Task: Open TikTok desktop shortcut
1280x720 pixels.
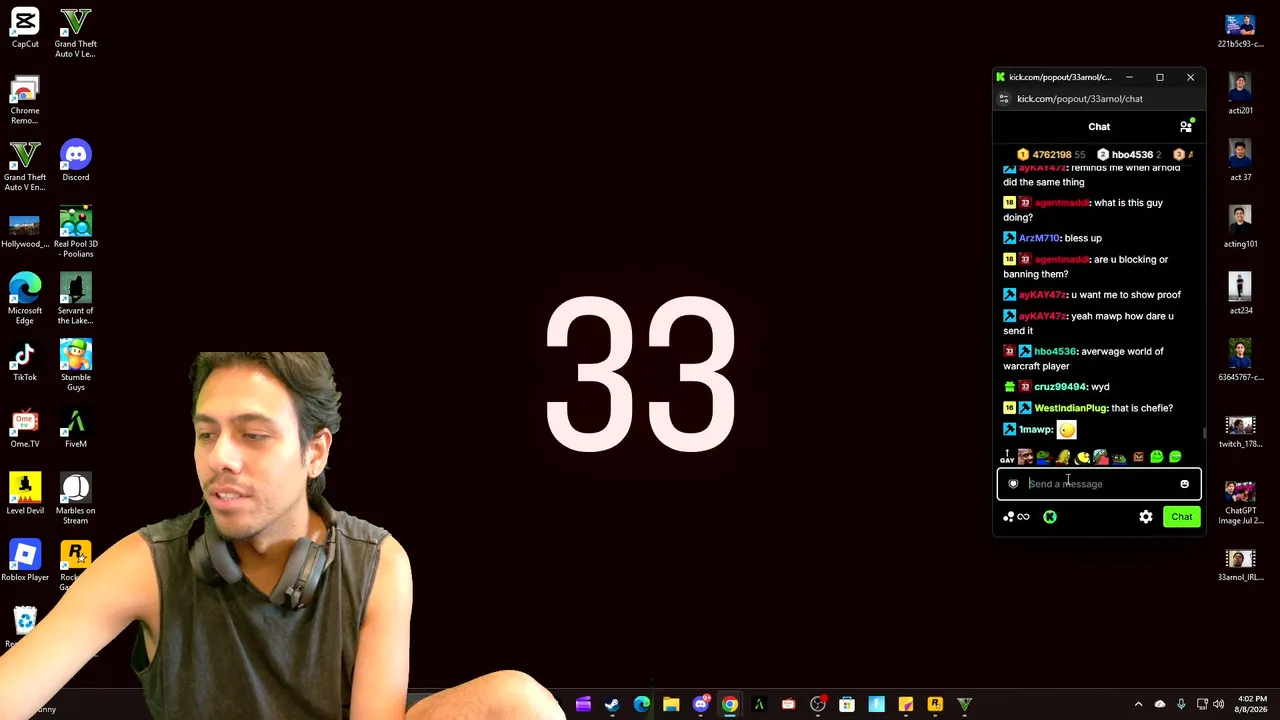Action: 25,362
